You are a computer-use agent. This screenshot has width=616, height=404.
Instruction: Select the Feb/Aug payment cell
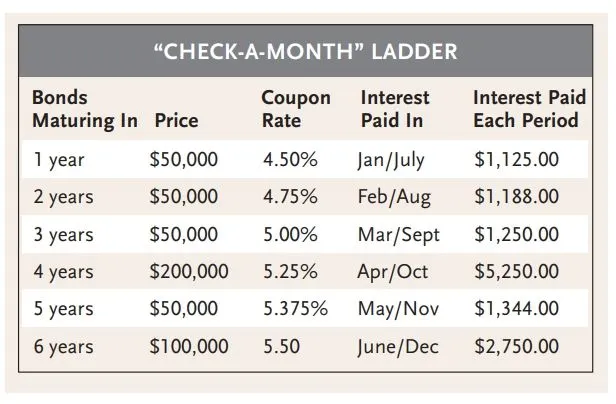(395, 196)
